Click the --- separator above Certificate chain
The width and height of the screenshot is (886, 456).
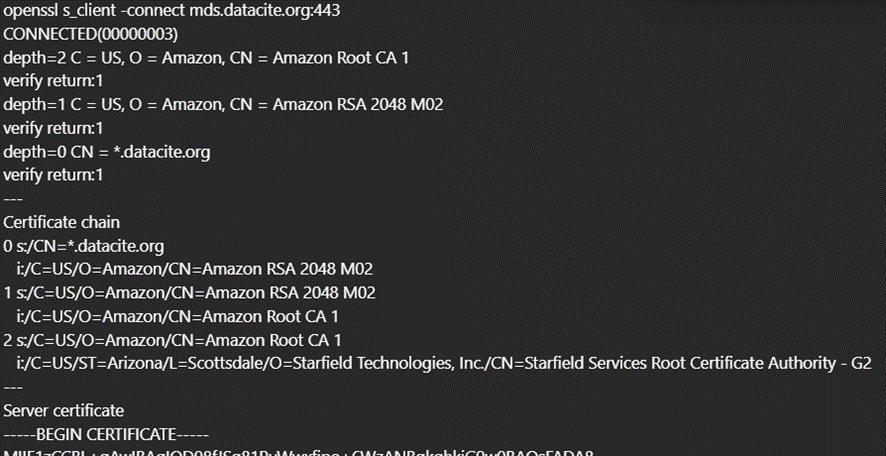(12, 198)
